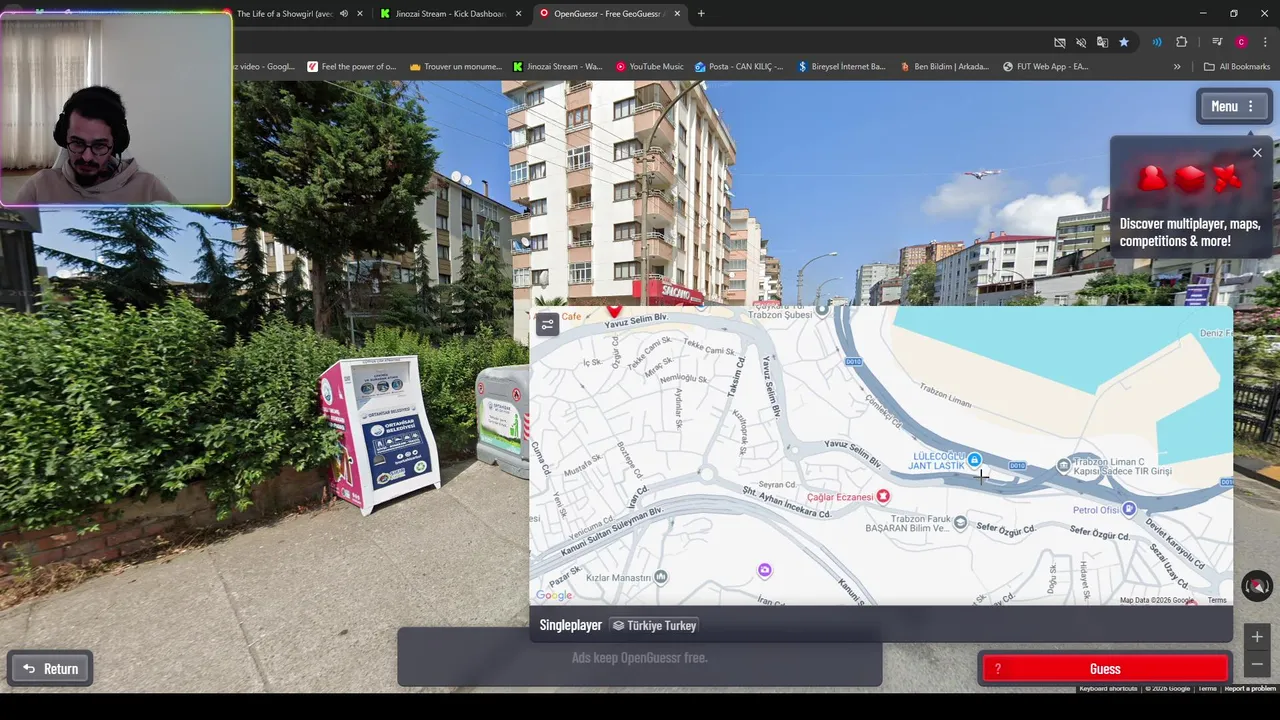Viewport: 1280px width, 720px height.
Task: Open the YouTube Music bookmark
Action: (650, 67)
